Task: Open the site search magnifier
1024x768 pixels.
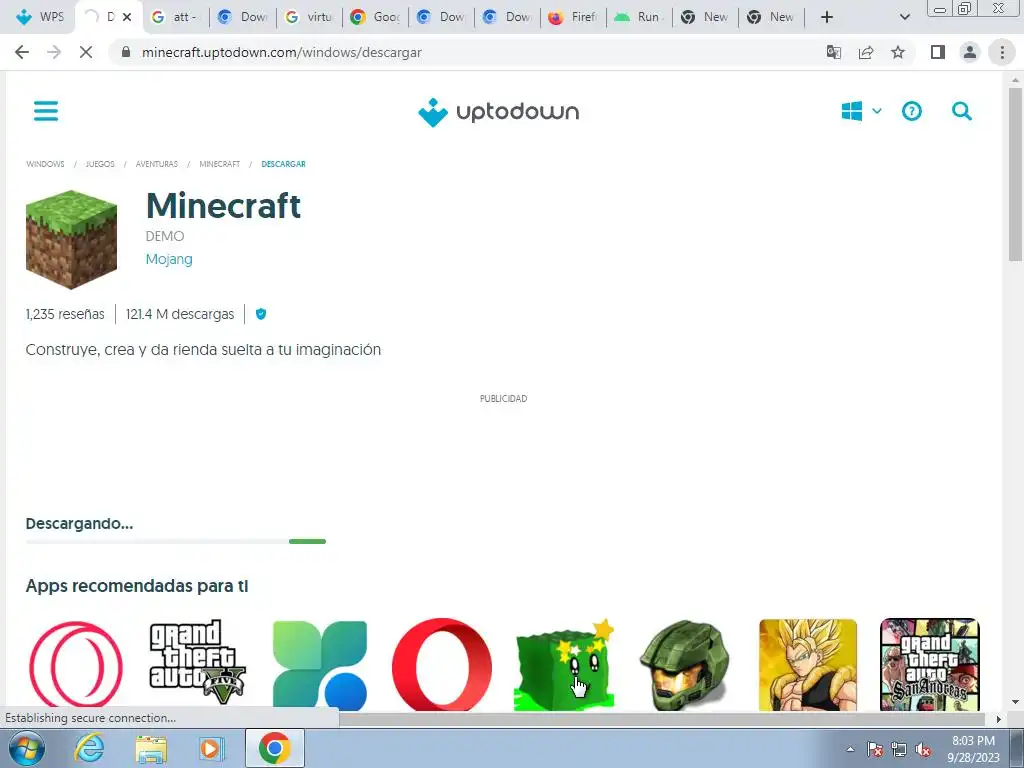Action: click(962, 112)
